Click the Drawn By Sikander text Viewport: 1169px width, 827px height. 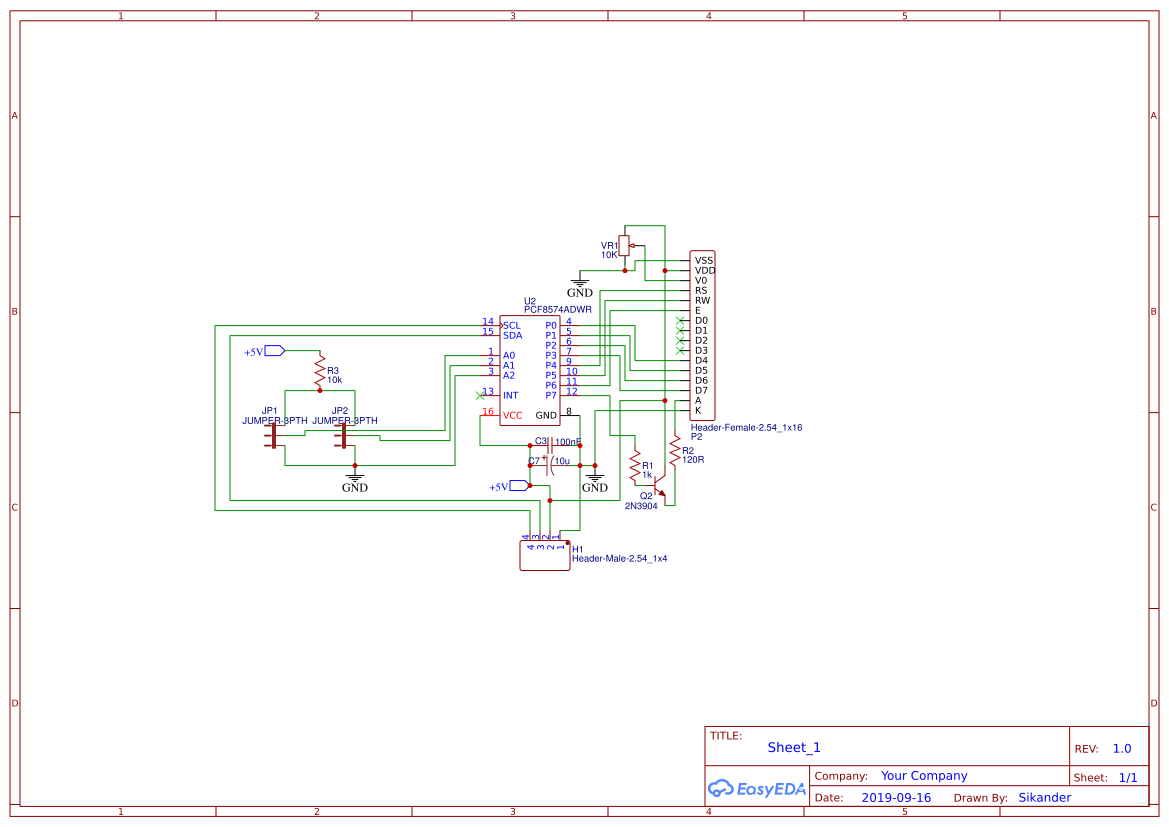click(1044, 797)
